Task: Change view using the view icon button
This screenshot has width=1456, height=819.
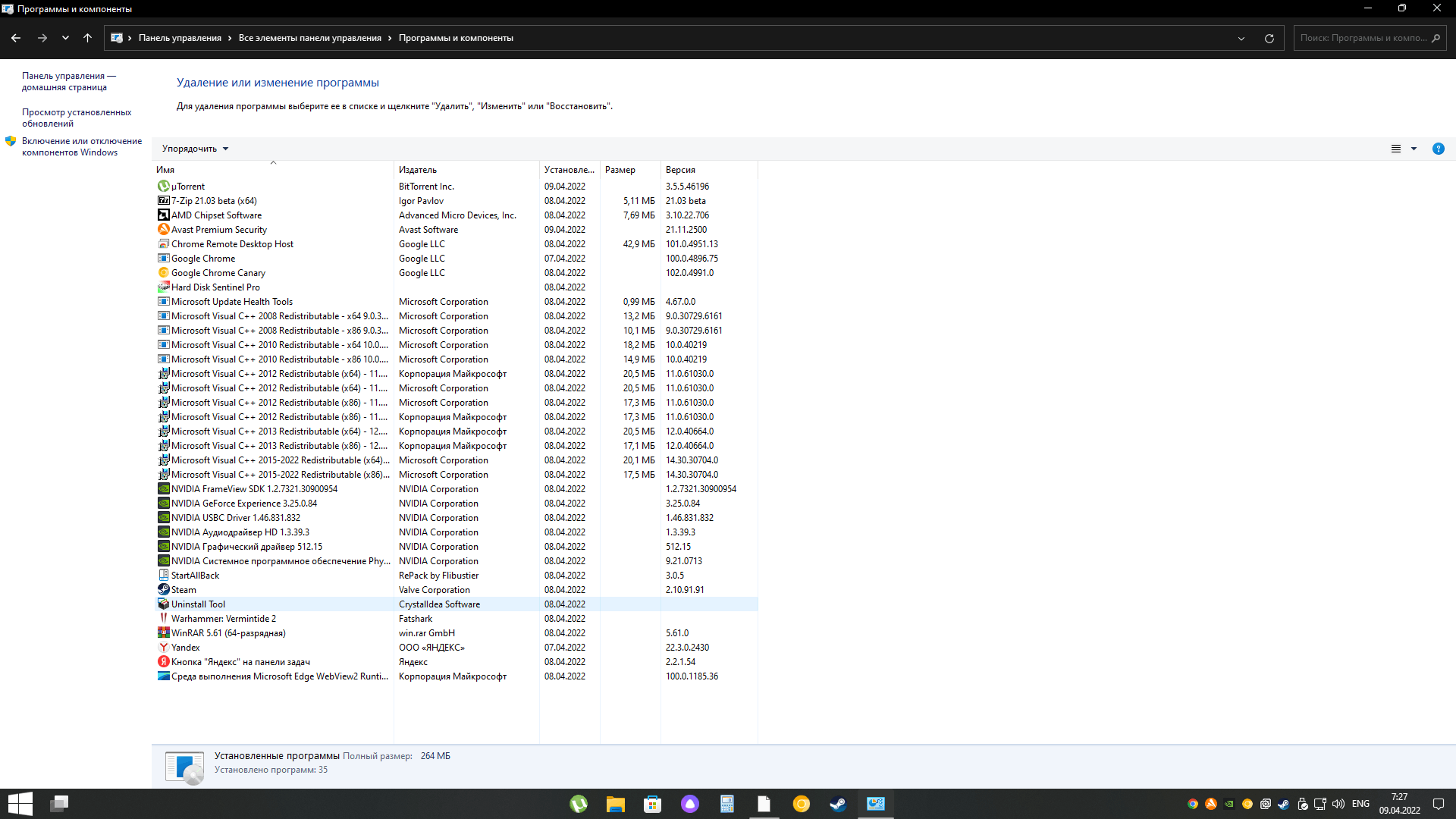Action: tap(1395, 149)
